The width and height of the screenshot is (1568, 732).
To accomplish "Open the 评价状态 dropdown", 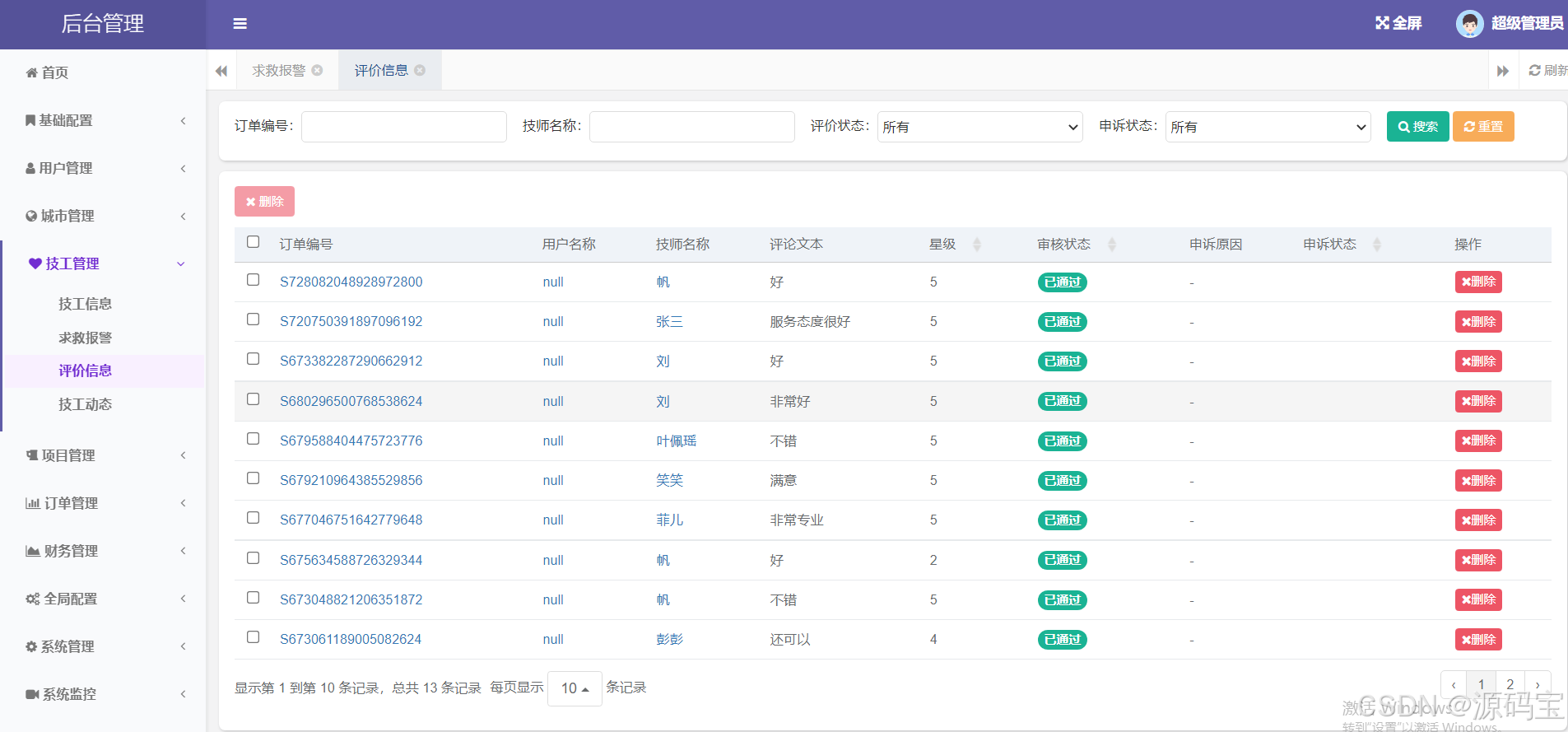I will click(x=979, y=127).
